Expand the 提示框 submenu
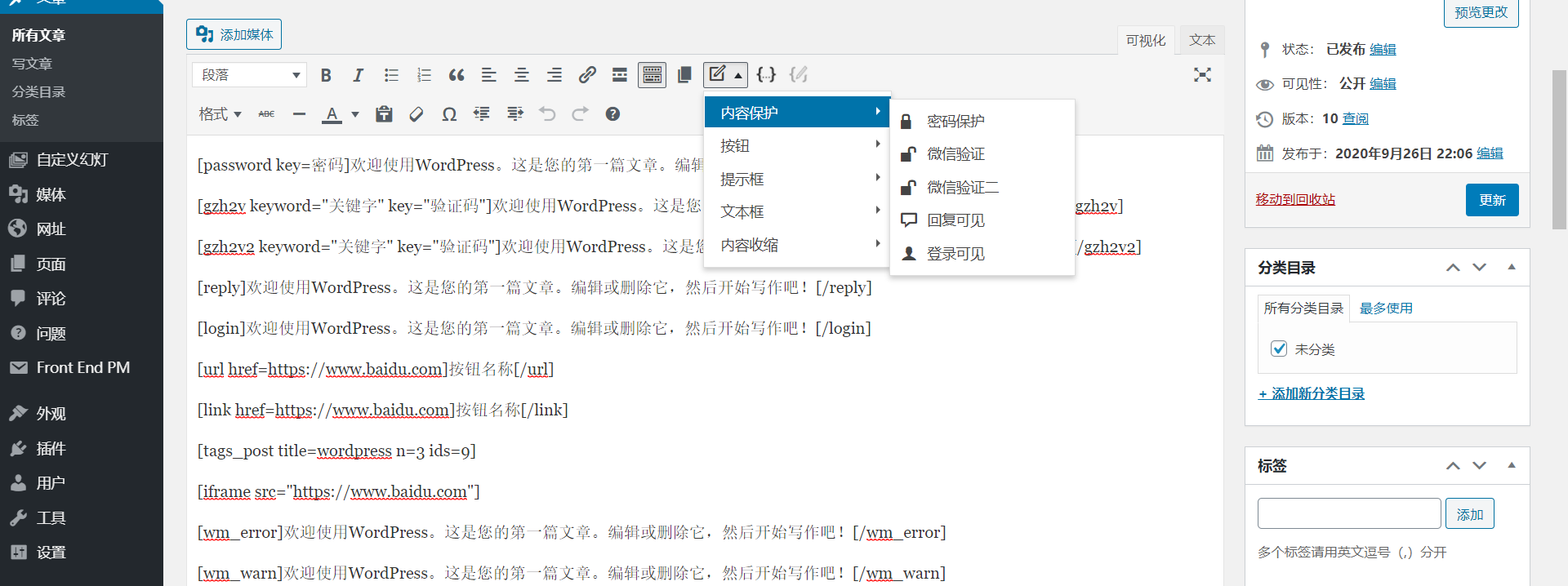The height and width of the screenshot is (586, 1568). (797, 179)
